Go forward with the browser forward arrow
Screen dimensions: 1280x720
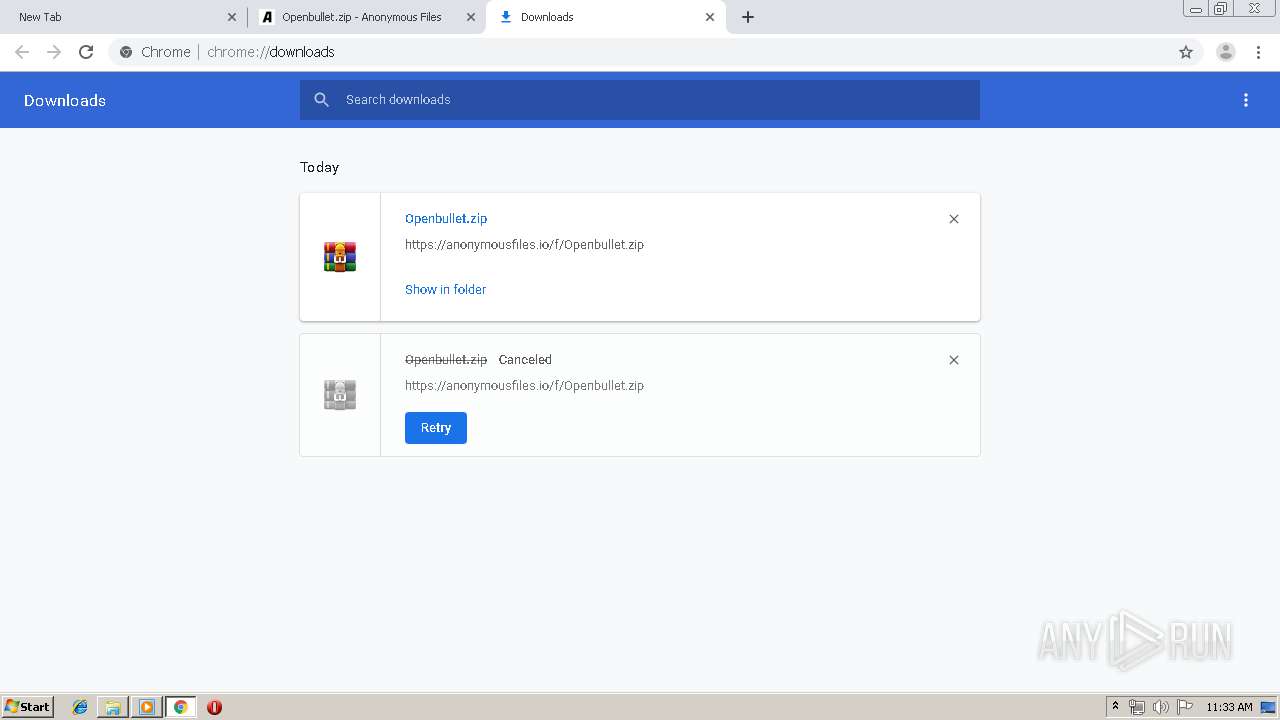(54, 52)
